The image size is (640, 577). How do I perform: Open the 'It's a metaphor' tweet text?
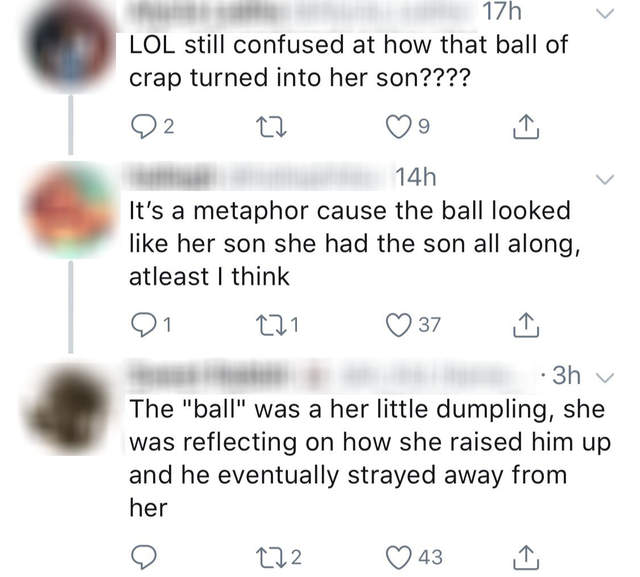[350, 244]
